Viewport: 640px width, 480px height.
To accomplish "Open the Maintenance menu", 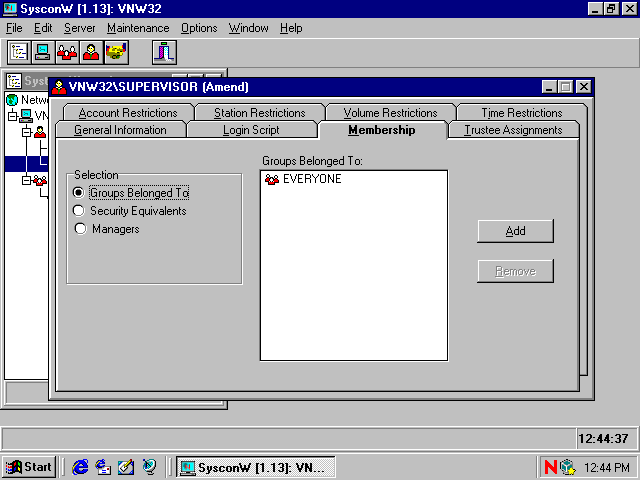I will [x=138, y=28].
